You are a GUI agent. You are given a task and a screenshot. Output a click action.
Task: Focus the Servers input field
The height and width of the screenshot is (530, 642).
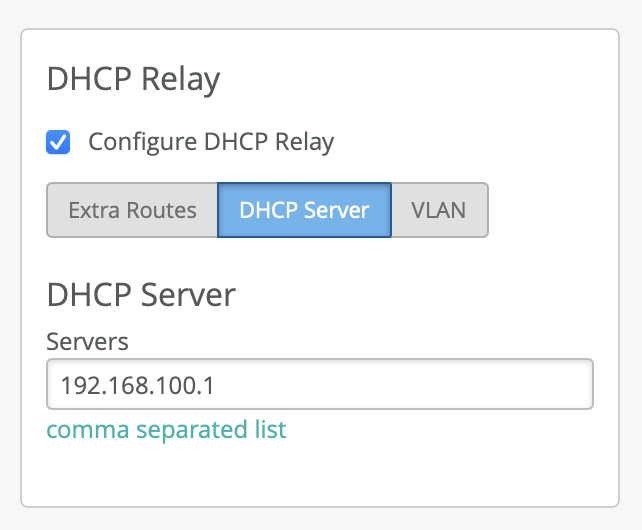coord(320,384)
